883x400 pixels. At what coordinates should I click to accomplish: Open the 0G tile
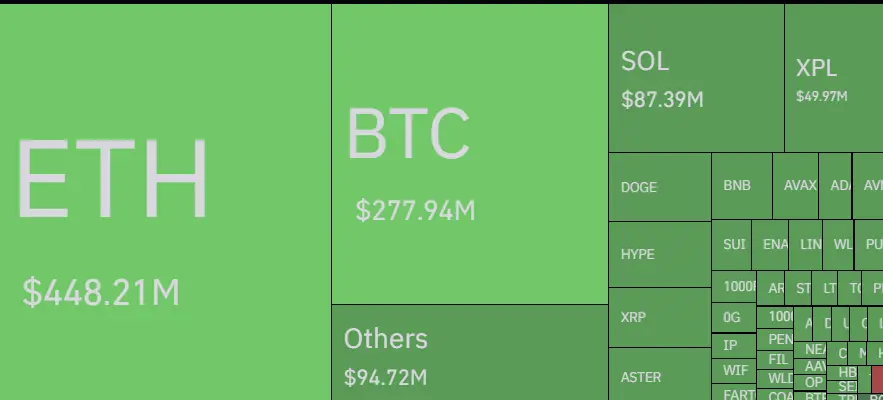tap(734, 318)
